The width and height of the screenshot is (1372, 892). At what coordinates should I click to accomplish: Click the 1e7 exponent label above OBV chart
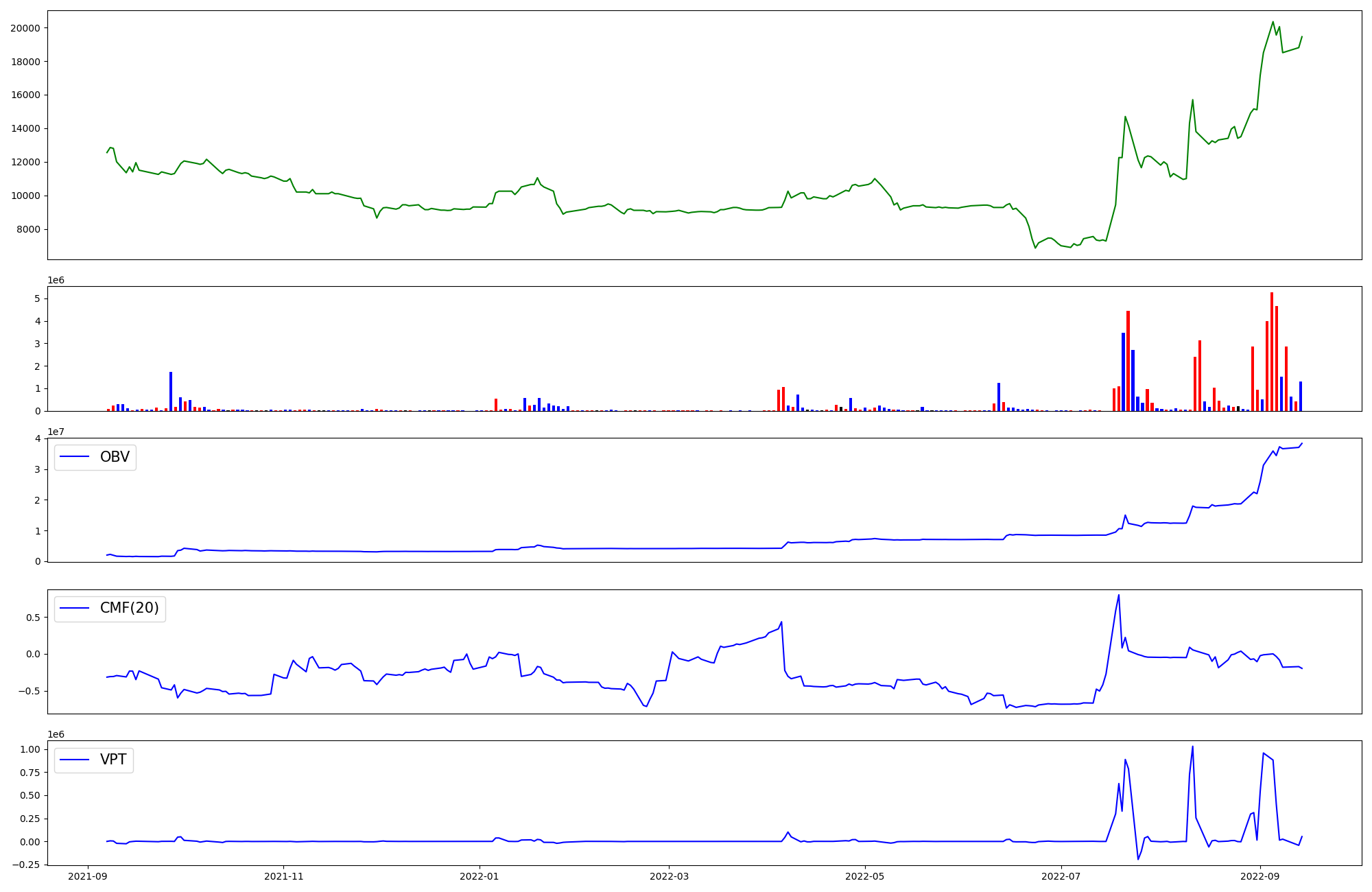56,432
